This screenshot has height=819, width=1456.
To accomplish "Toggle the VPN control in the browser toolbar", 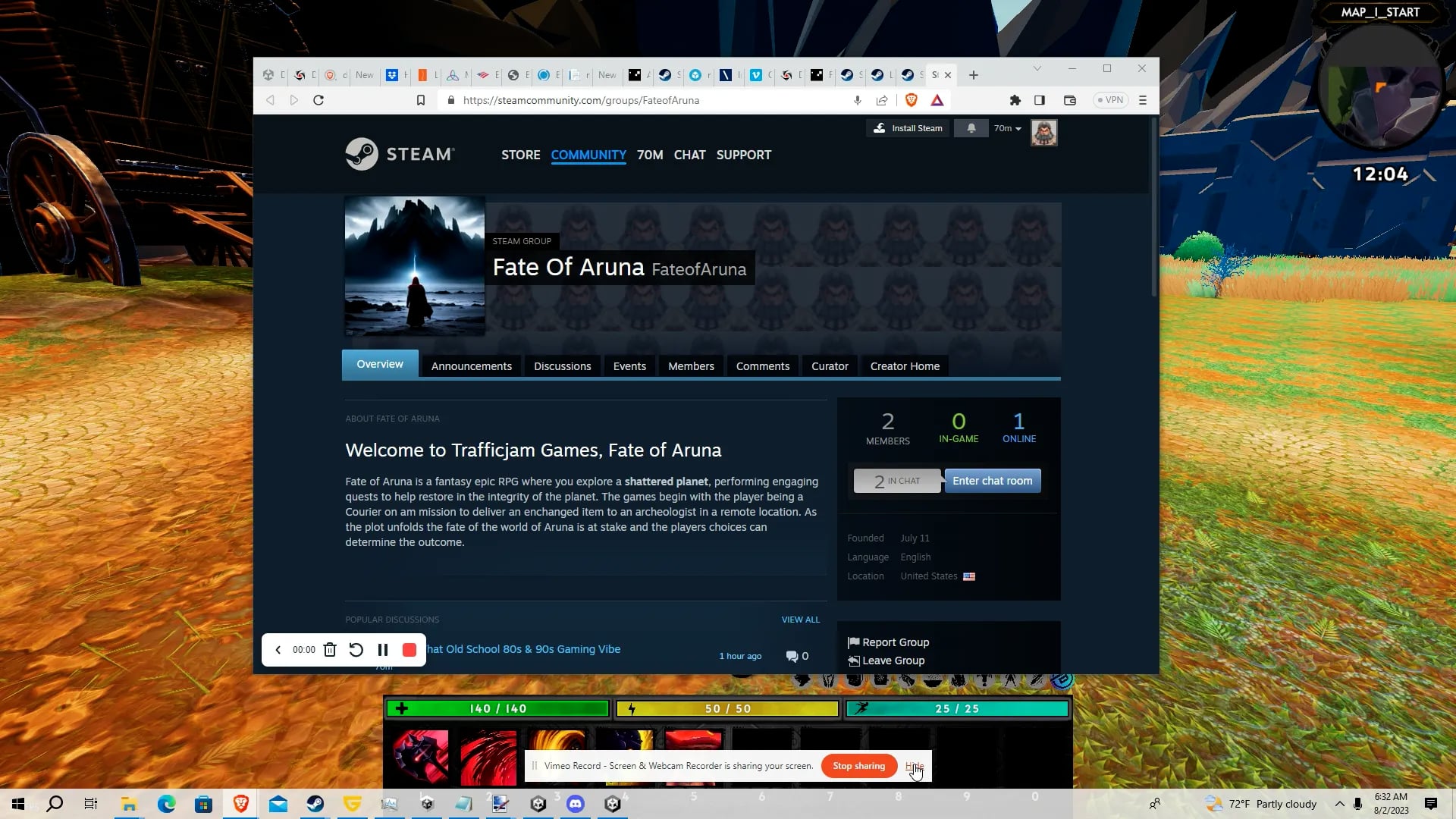I will 1110,99.
